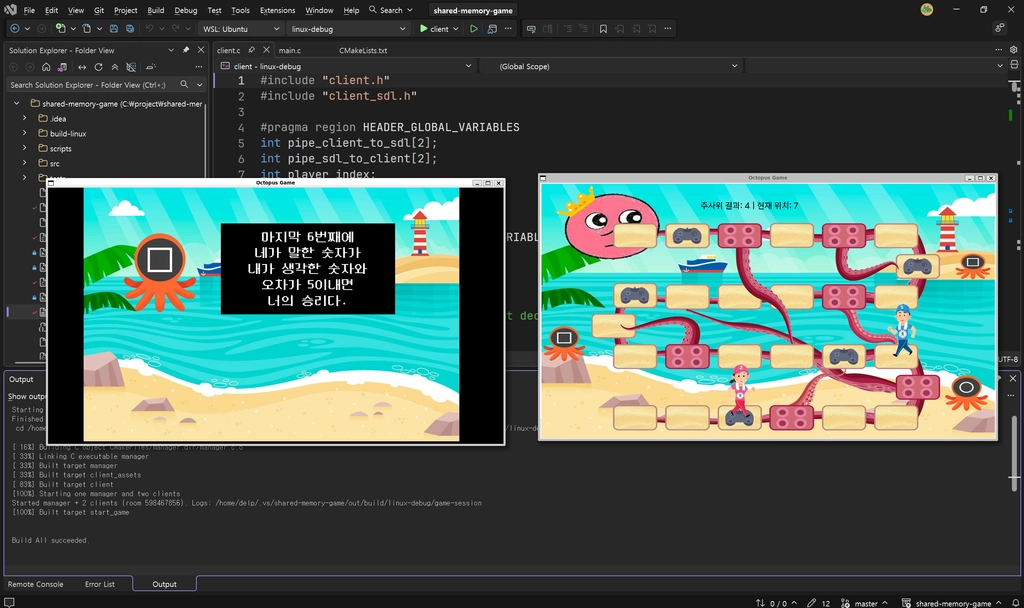
Task: Open the linux-debug configuration dropdown
Action: tap(347, 29)
